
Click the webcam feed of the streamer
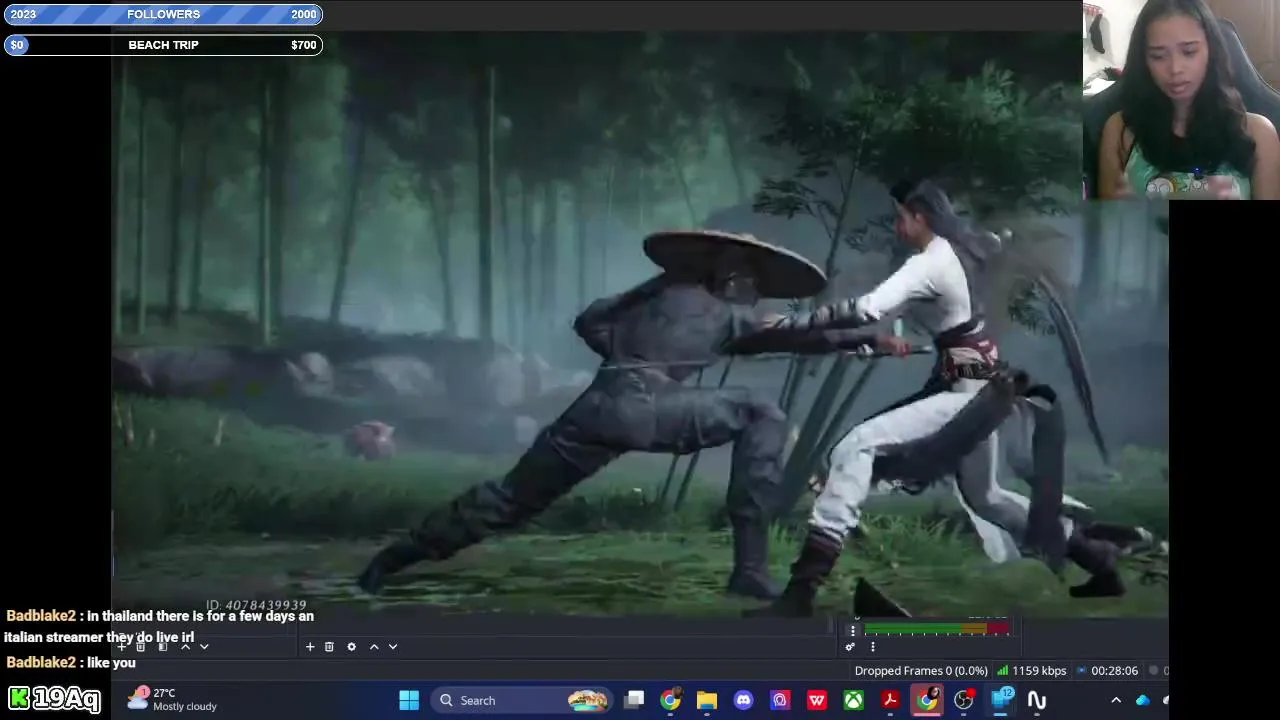[x=1181, y=100]
